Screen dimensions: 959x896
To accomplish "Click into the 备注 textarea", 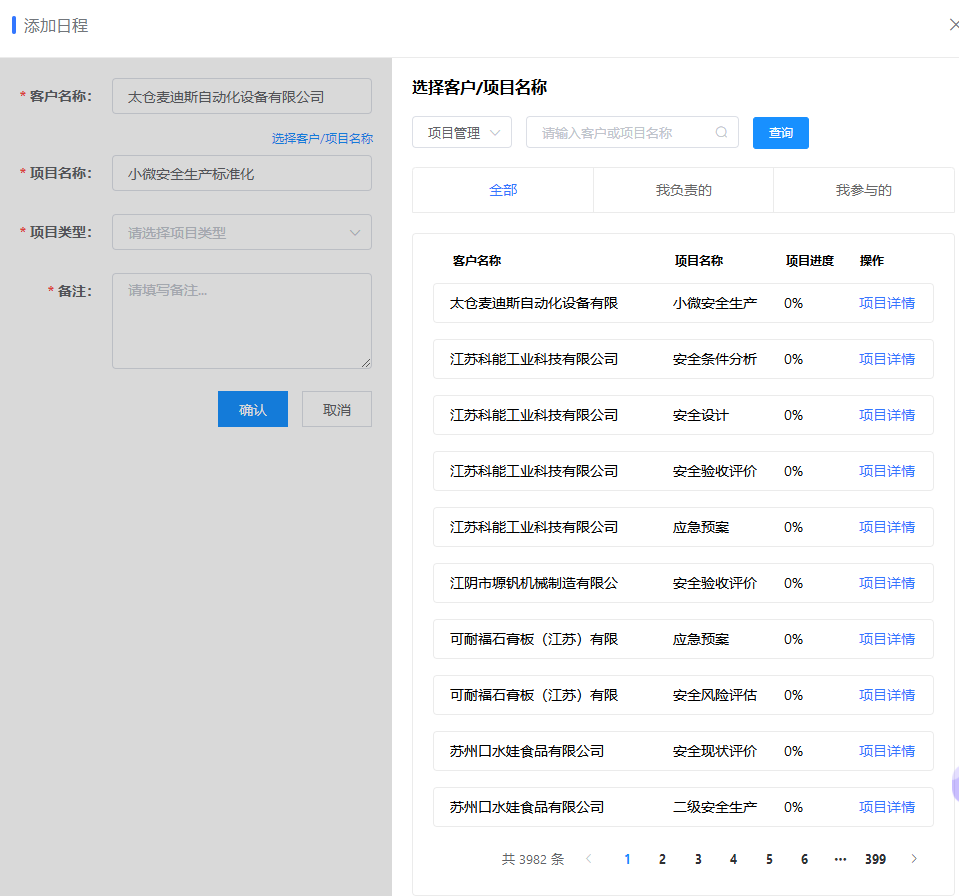I will (x=242, y=321).
